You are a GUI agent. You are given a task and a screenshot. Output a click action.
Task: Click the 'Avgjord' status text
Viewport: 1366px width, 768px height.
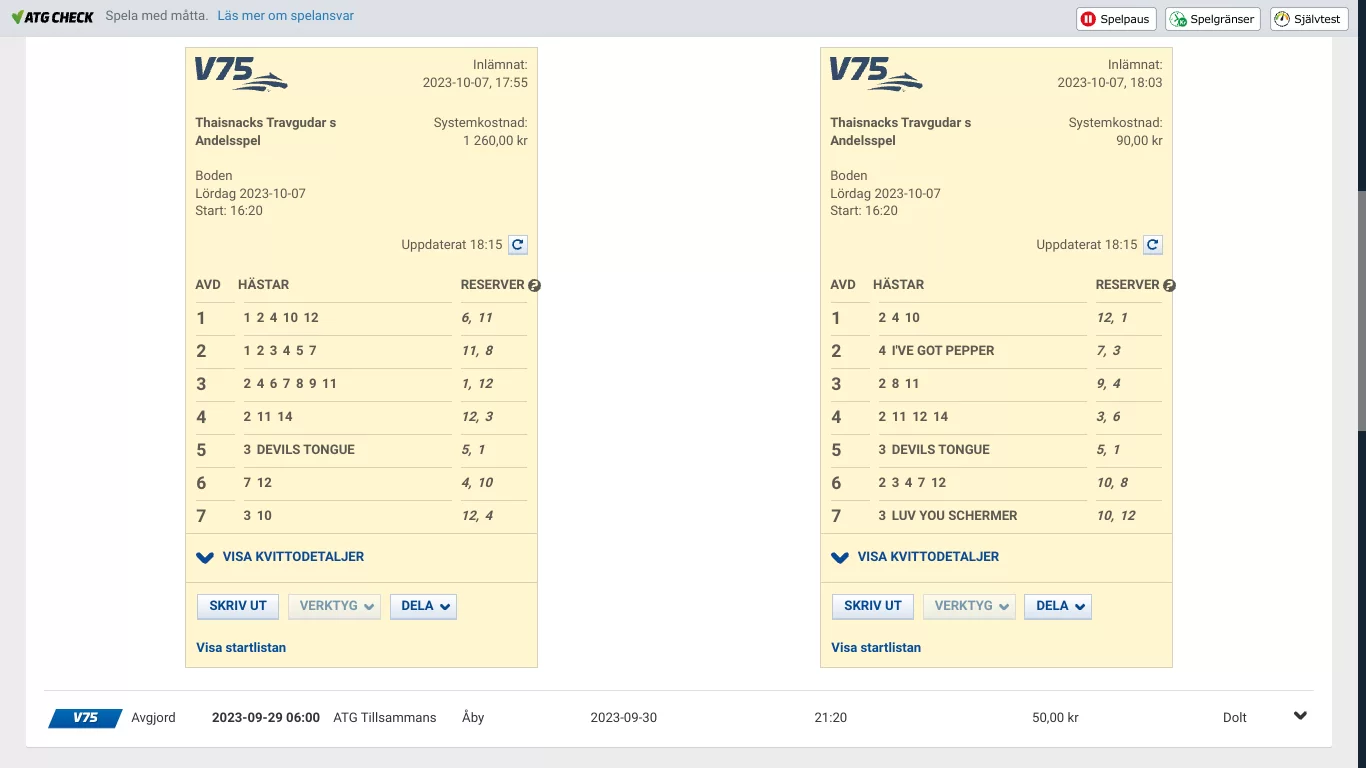(153, 718)
